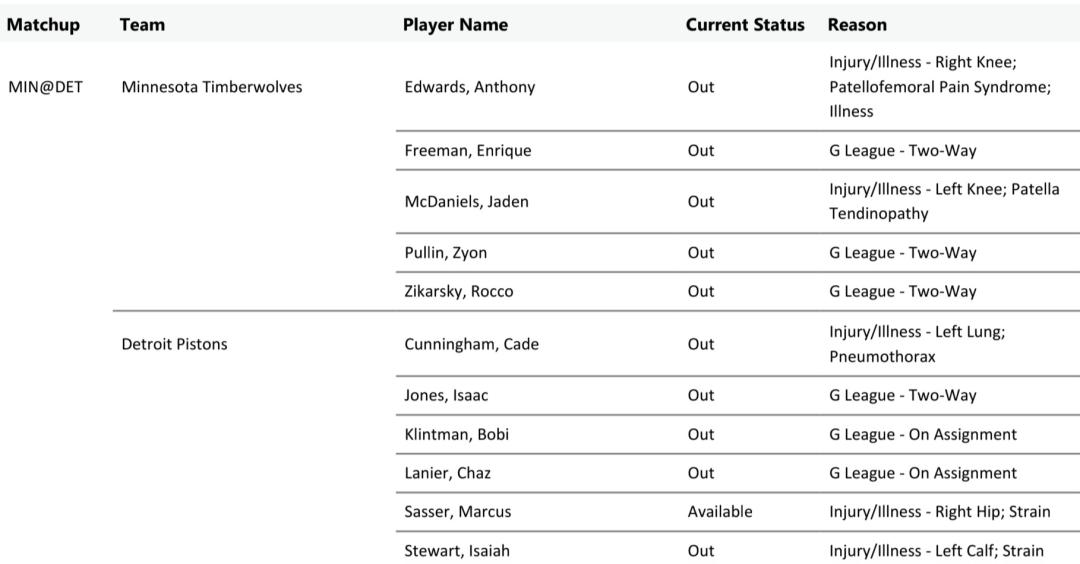Select the MIN@DET matchup cell
This screenshot has height=564, width=1080.
(45, 87)
